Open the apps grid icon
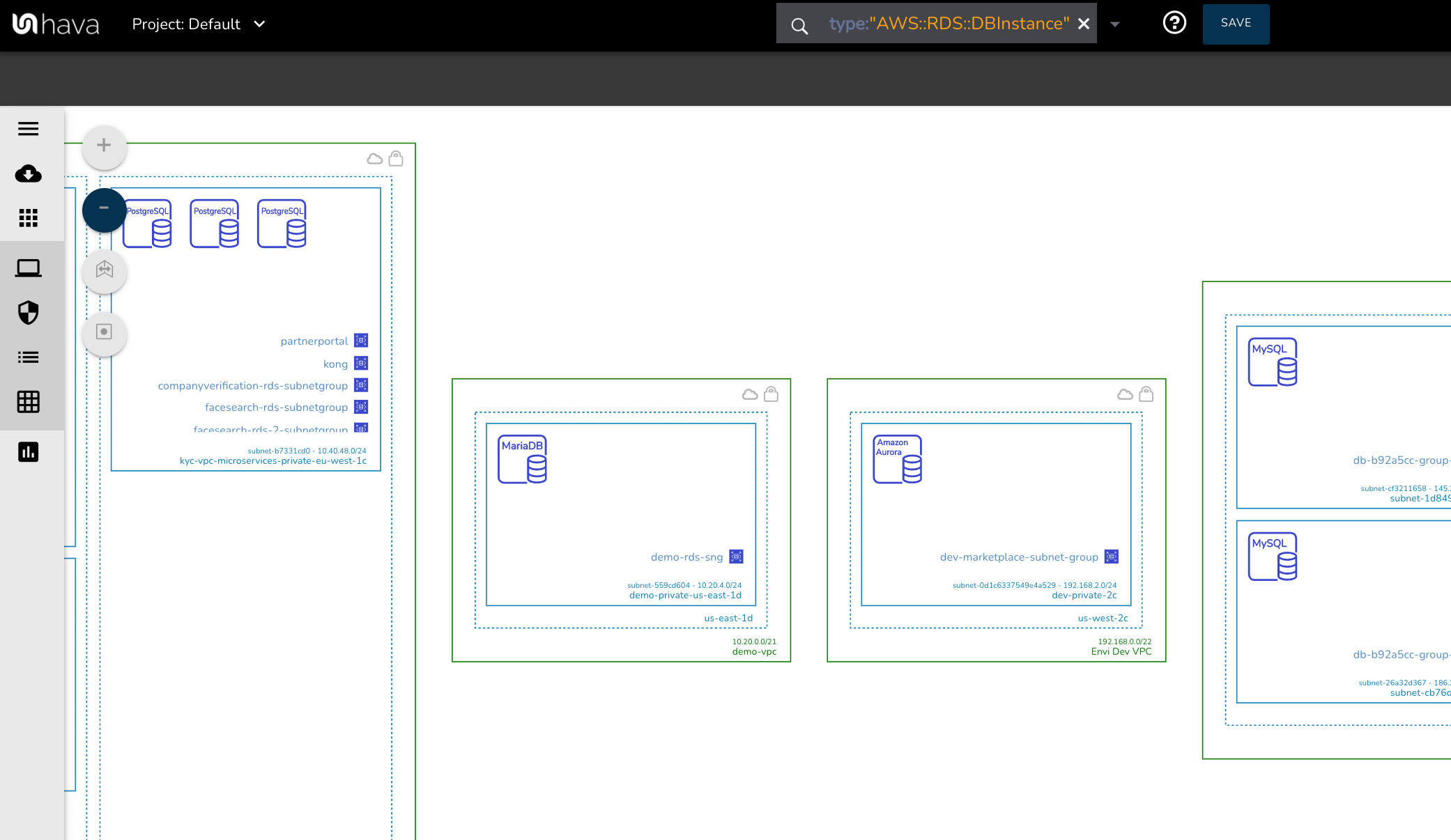Image resolution: width=1451 pixels, height=840 pixels. coord(29,218)
